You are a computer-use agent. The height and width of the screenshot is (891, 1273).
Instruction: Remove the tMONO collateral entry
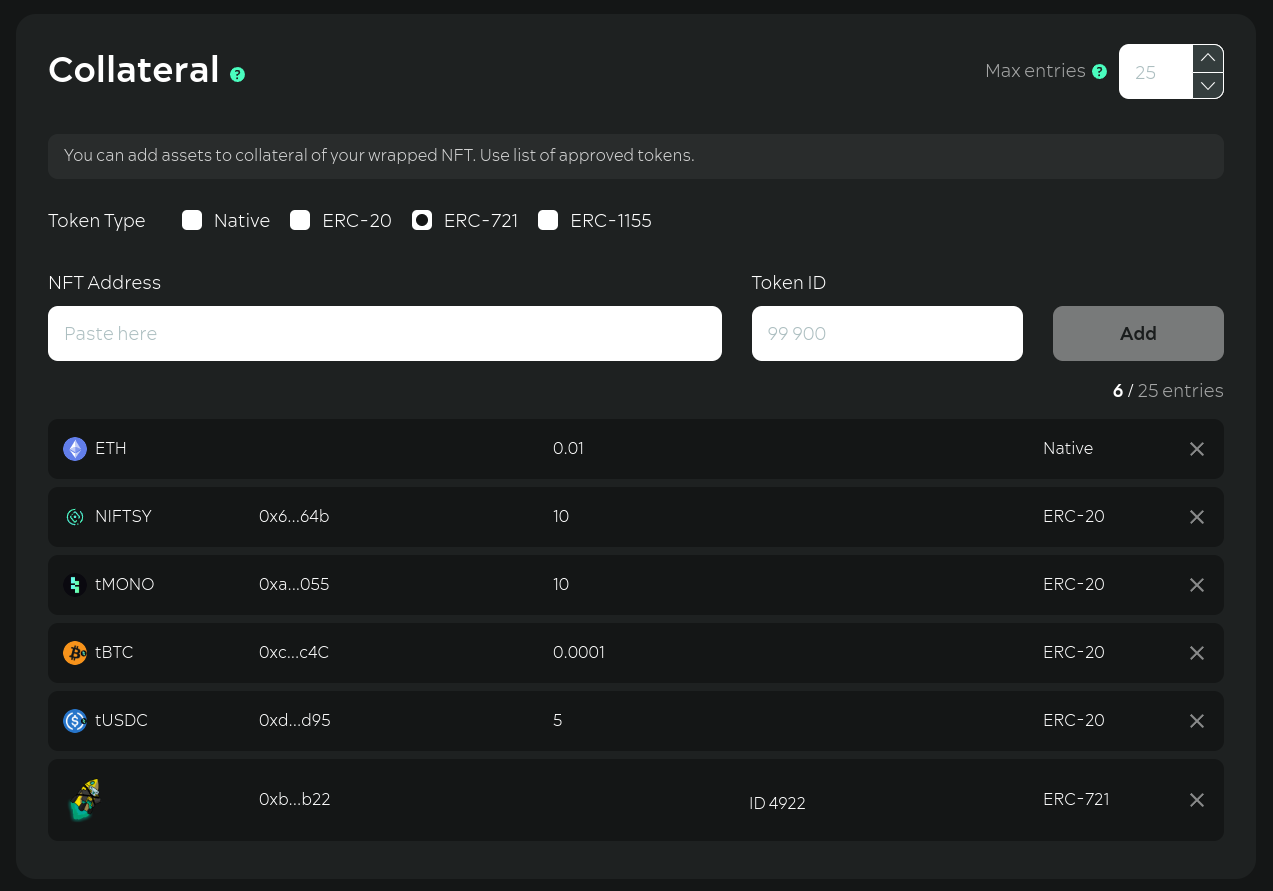[1196, 585]
